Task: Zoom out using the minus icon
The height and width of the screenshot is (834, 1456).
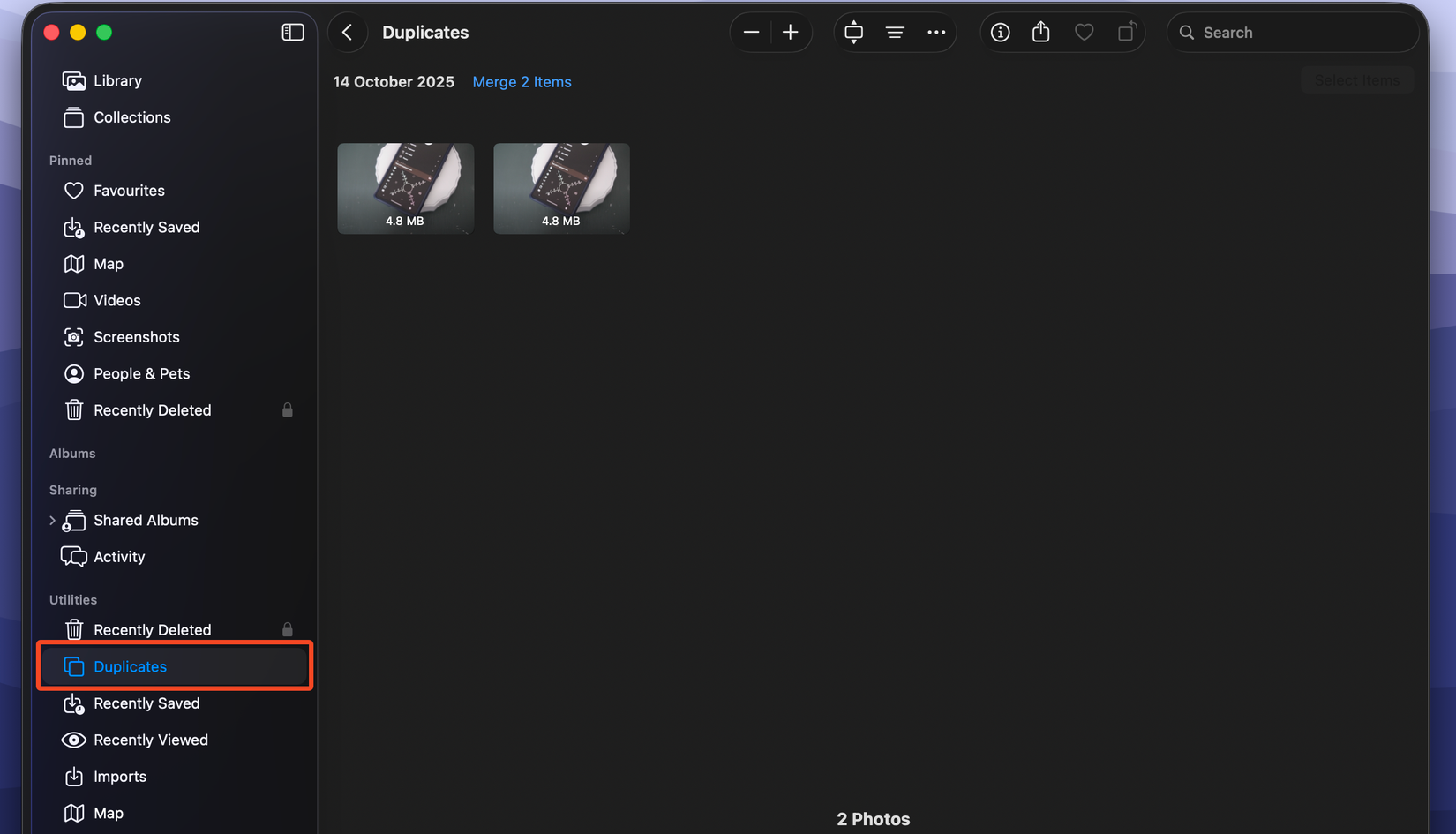Action: coord(751,32)
